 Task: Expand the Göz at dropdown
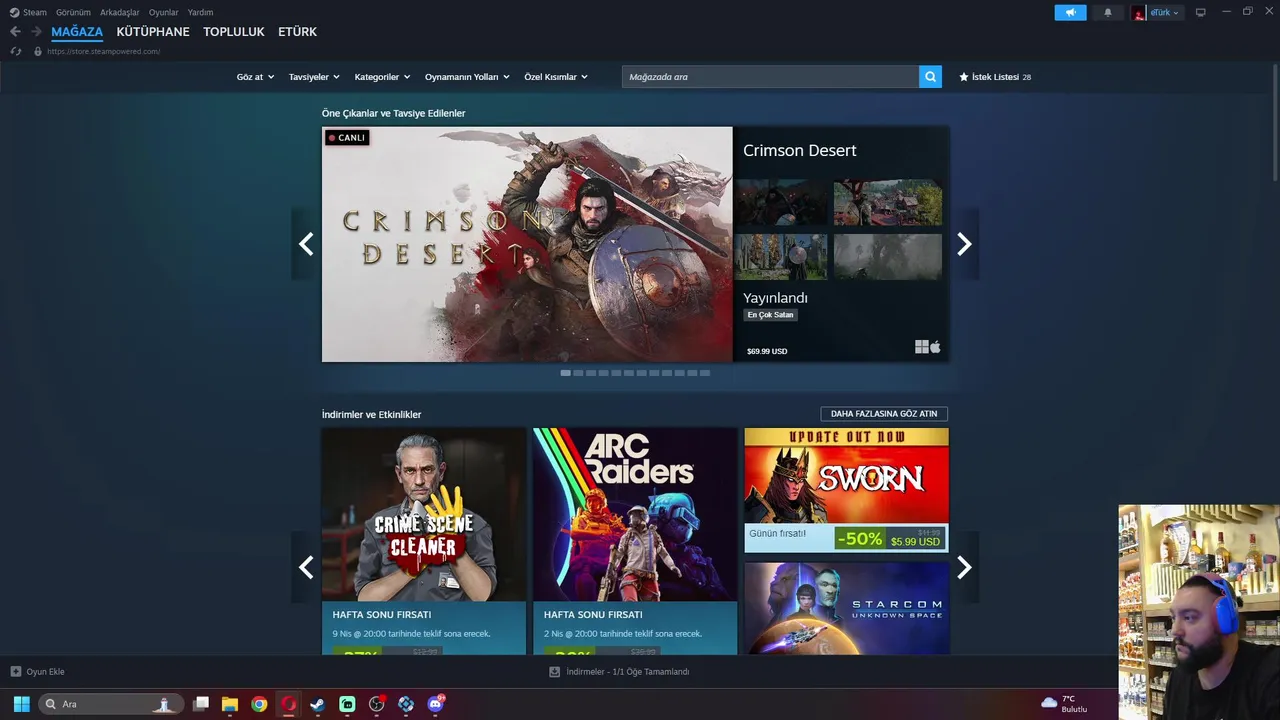click(x=255, y=77)
